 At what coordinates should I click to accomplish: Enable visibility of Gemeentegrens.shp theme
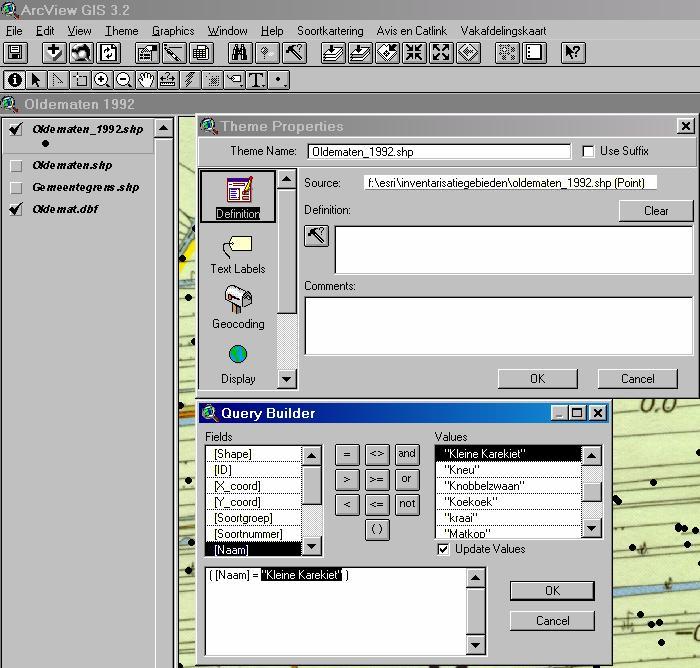[16, 188]
